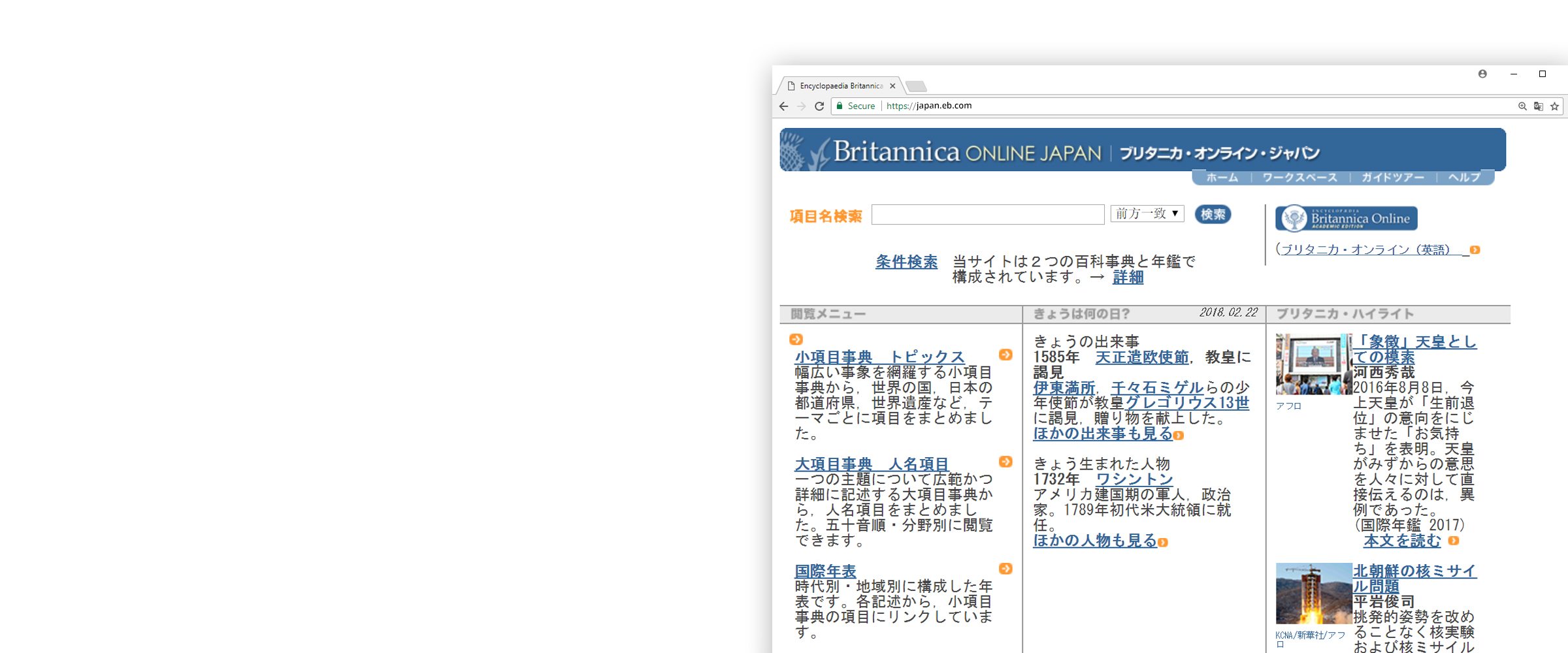Click orange arrow after 本文を読む
This screenshot has height=653, width=1568.
coord(1454,541)
